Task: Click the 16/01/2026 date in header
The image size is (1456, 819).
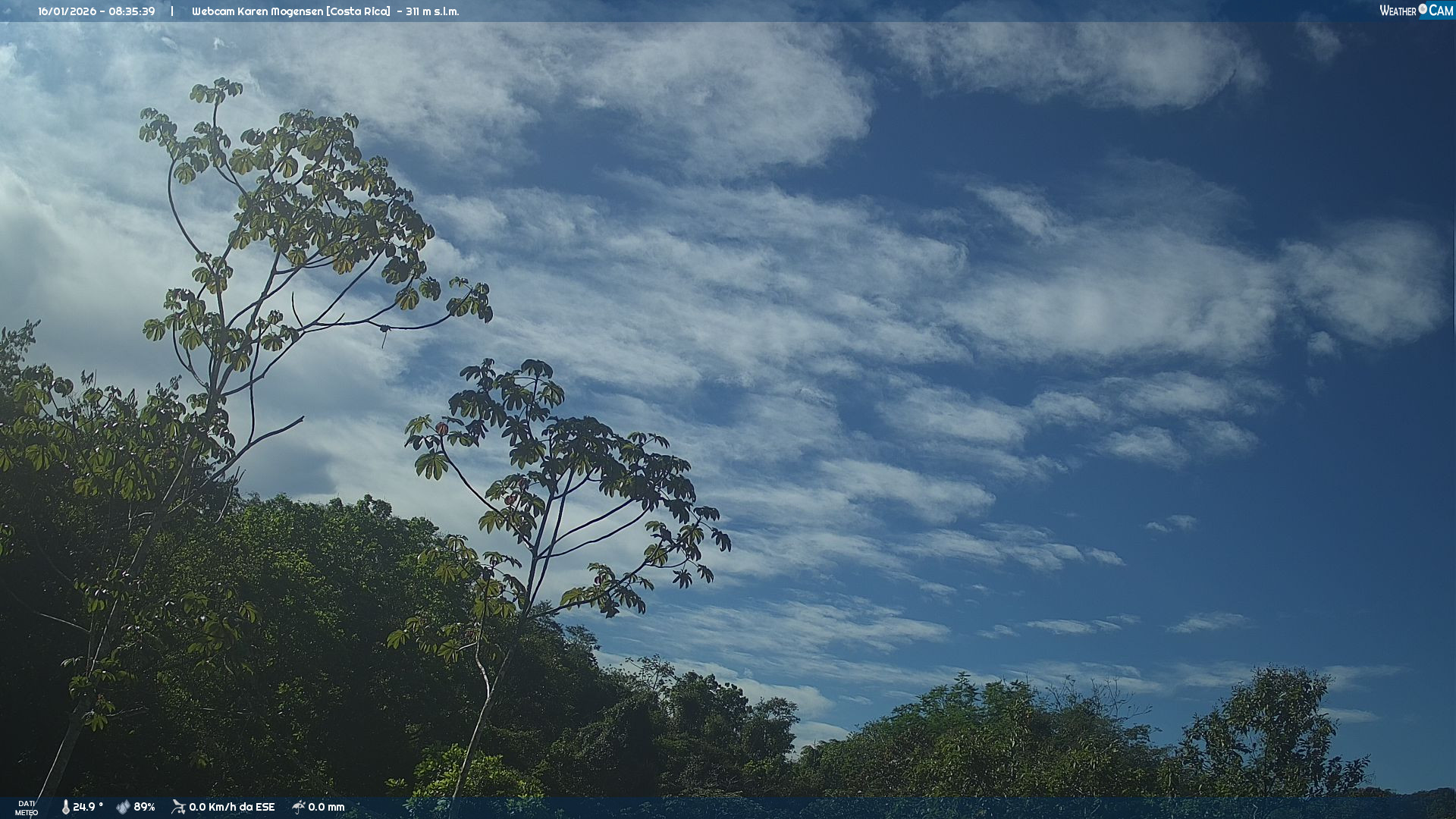Action: pos(67,11)
